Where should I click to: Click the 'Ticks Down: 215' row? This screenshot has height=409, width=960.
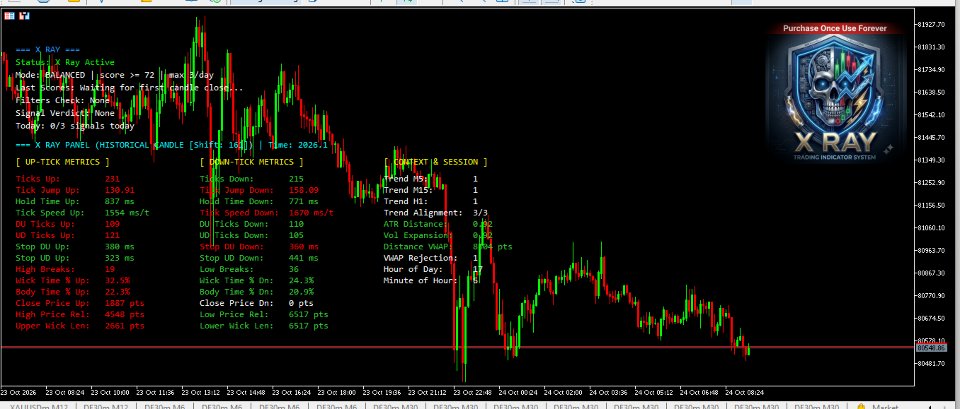pos(251,179)
